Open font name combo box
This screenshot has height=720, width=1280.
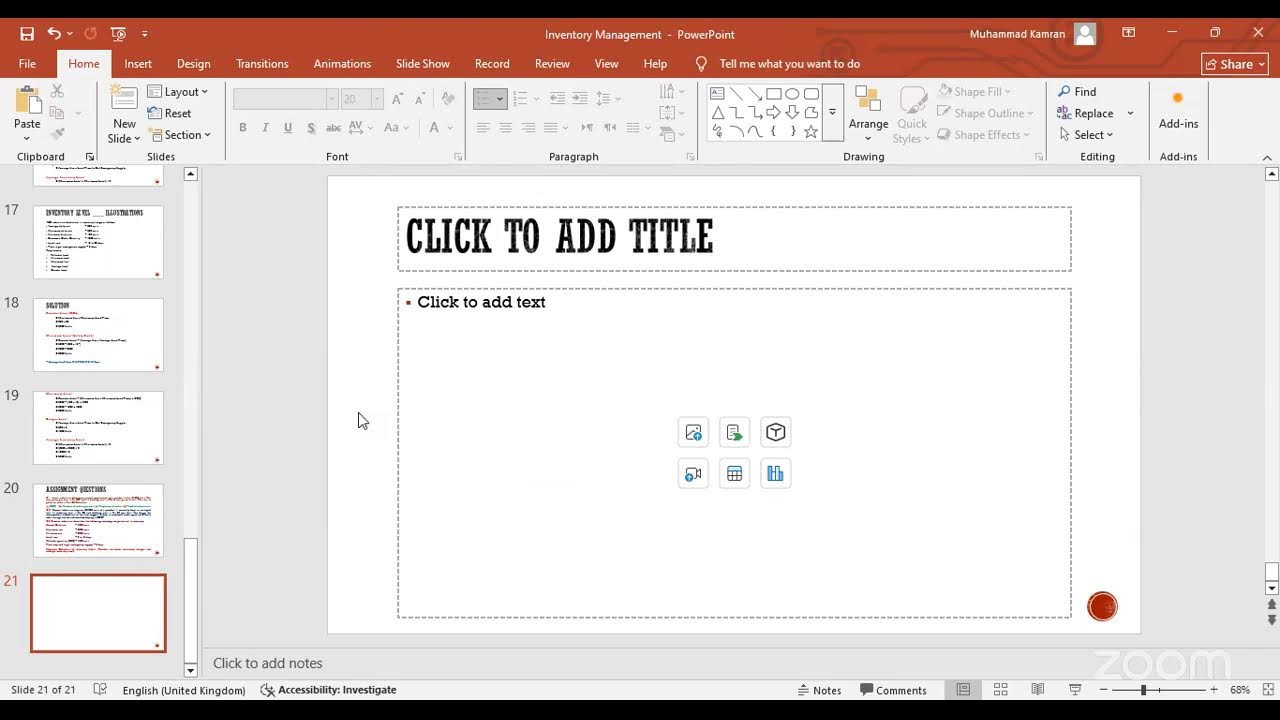click(x=285, y=99)
